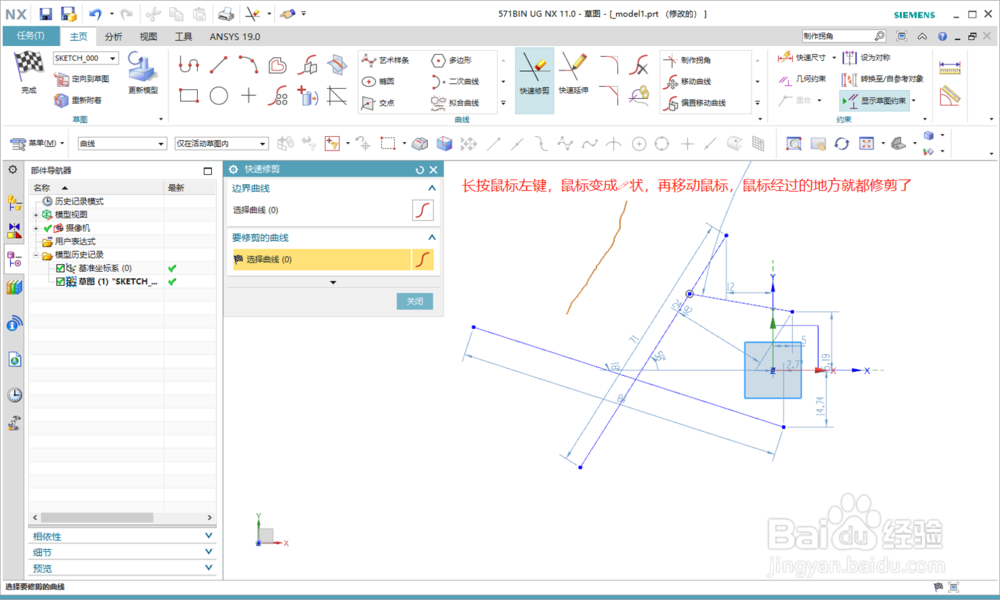Click the 多边形 polygon tool

point(452,60)
